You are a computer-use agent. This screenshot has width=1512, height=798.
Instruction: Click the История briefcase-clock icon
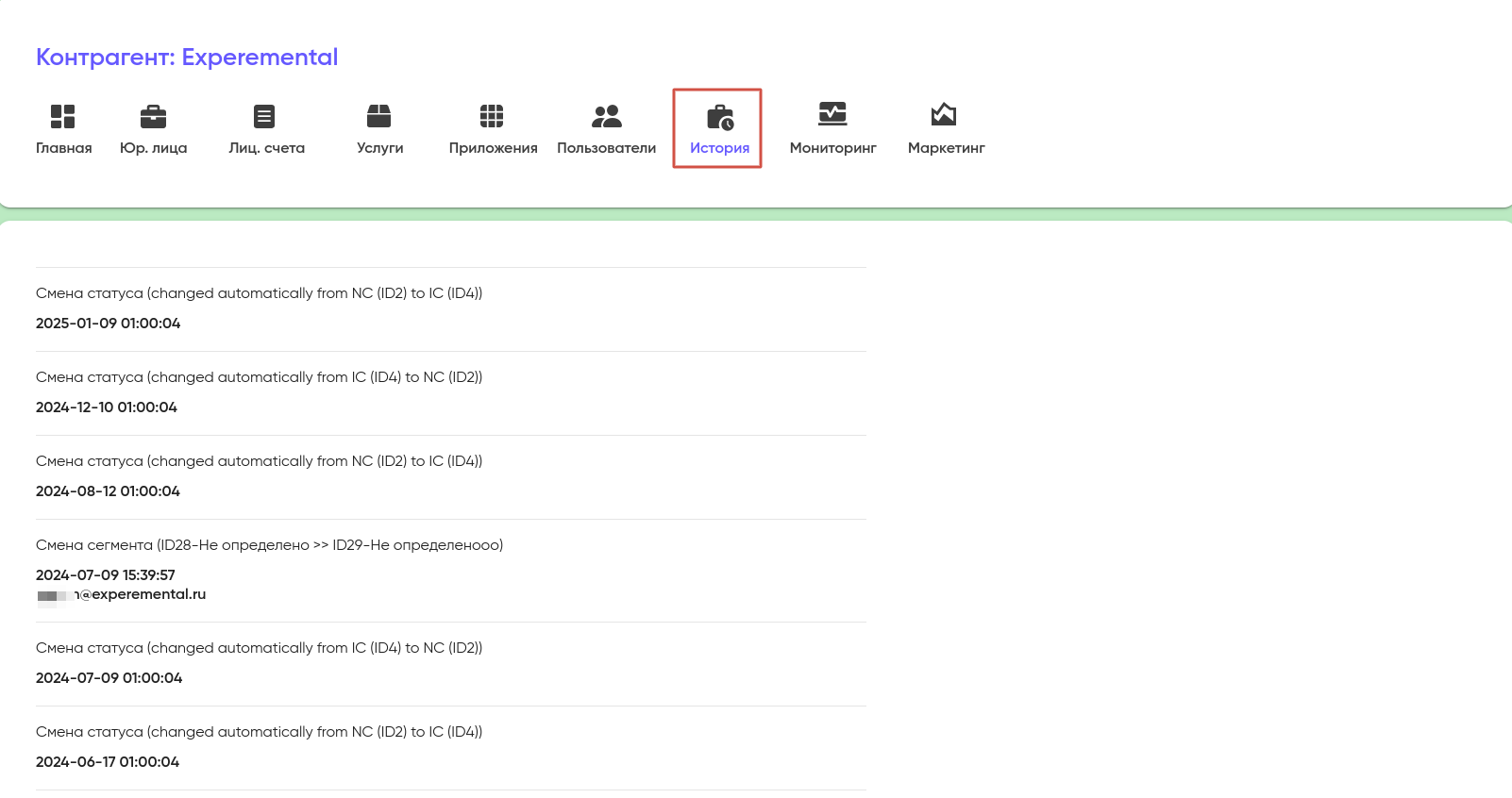pos(719,117)
